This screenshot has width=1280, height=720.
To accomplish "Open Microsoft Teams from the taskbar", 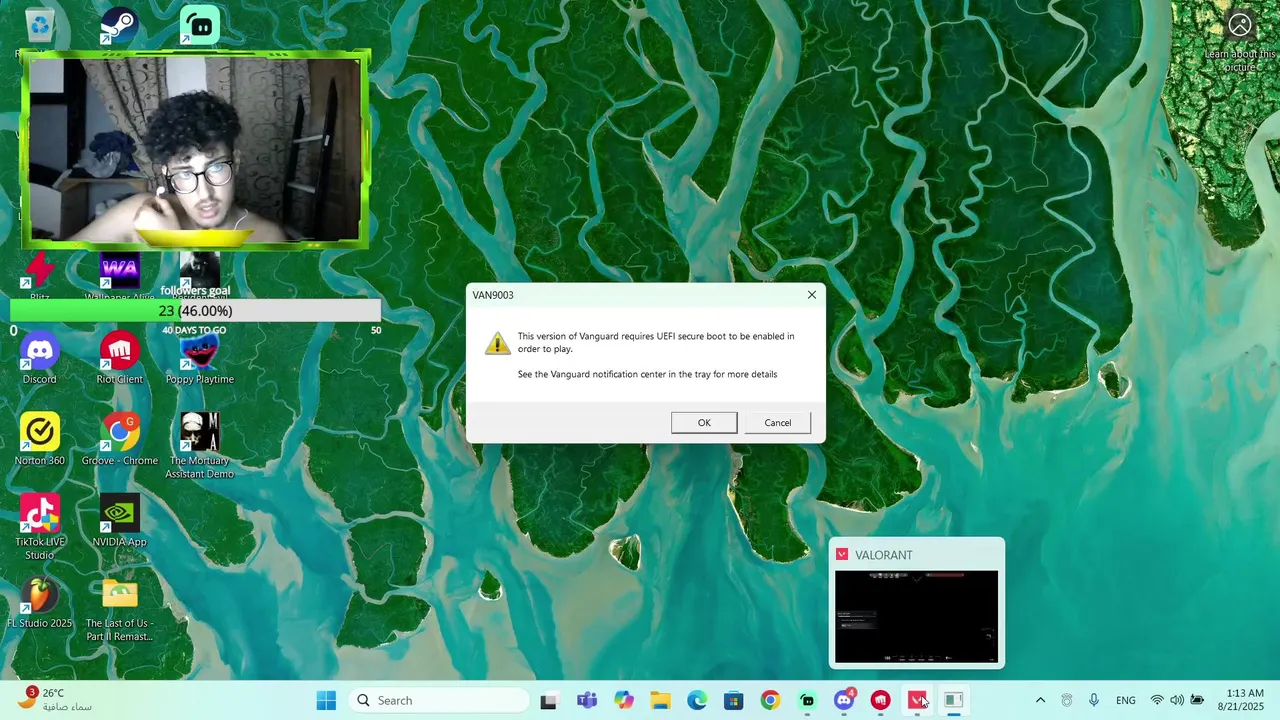I will 587,700.
